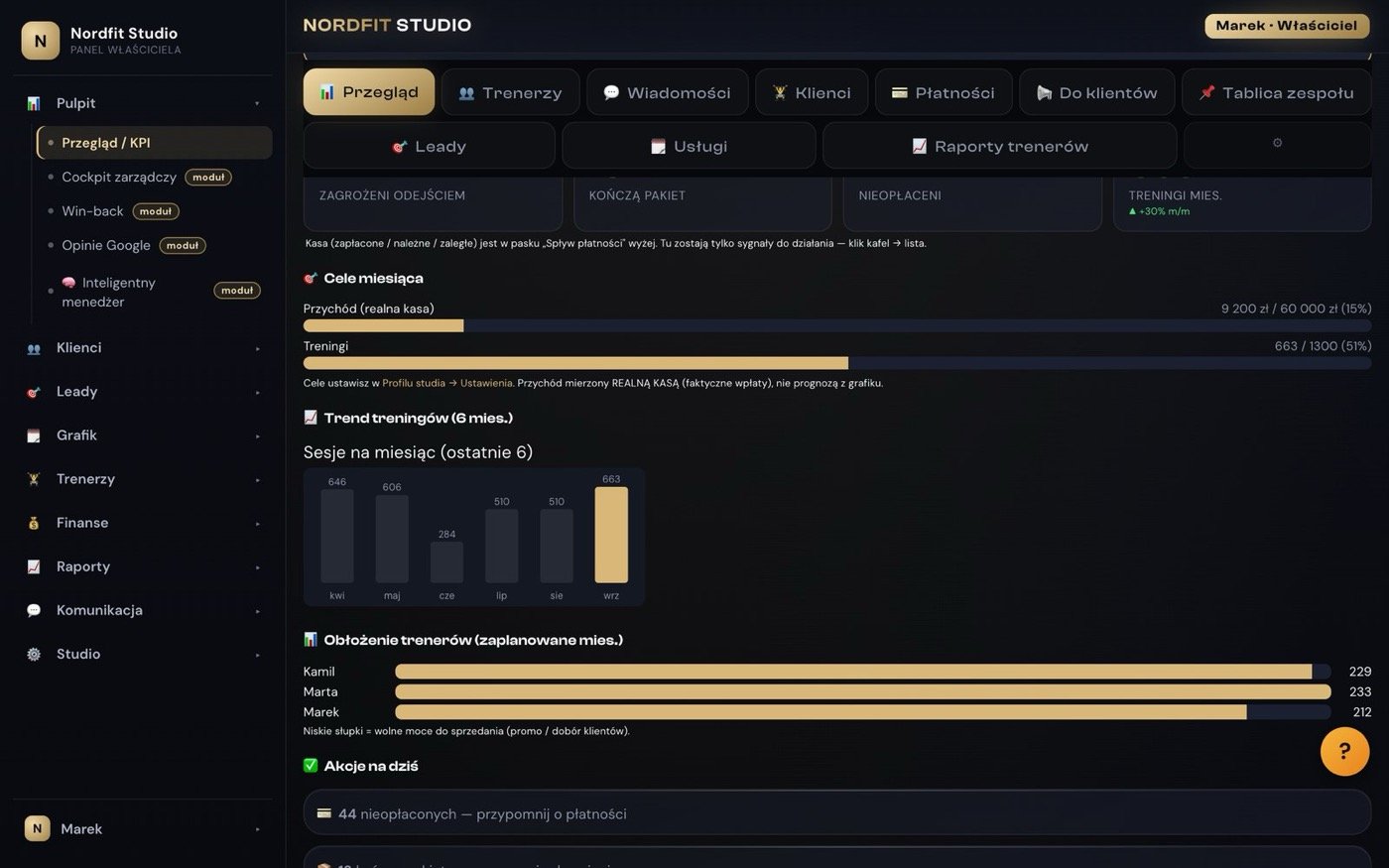Image resolution: width=1389 pixels, height=868 pixels.
Task: Click the target icon next to Cele miesiąca
Action: coord(311,278)
